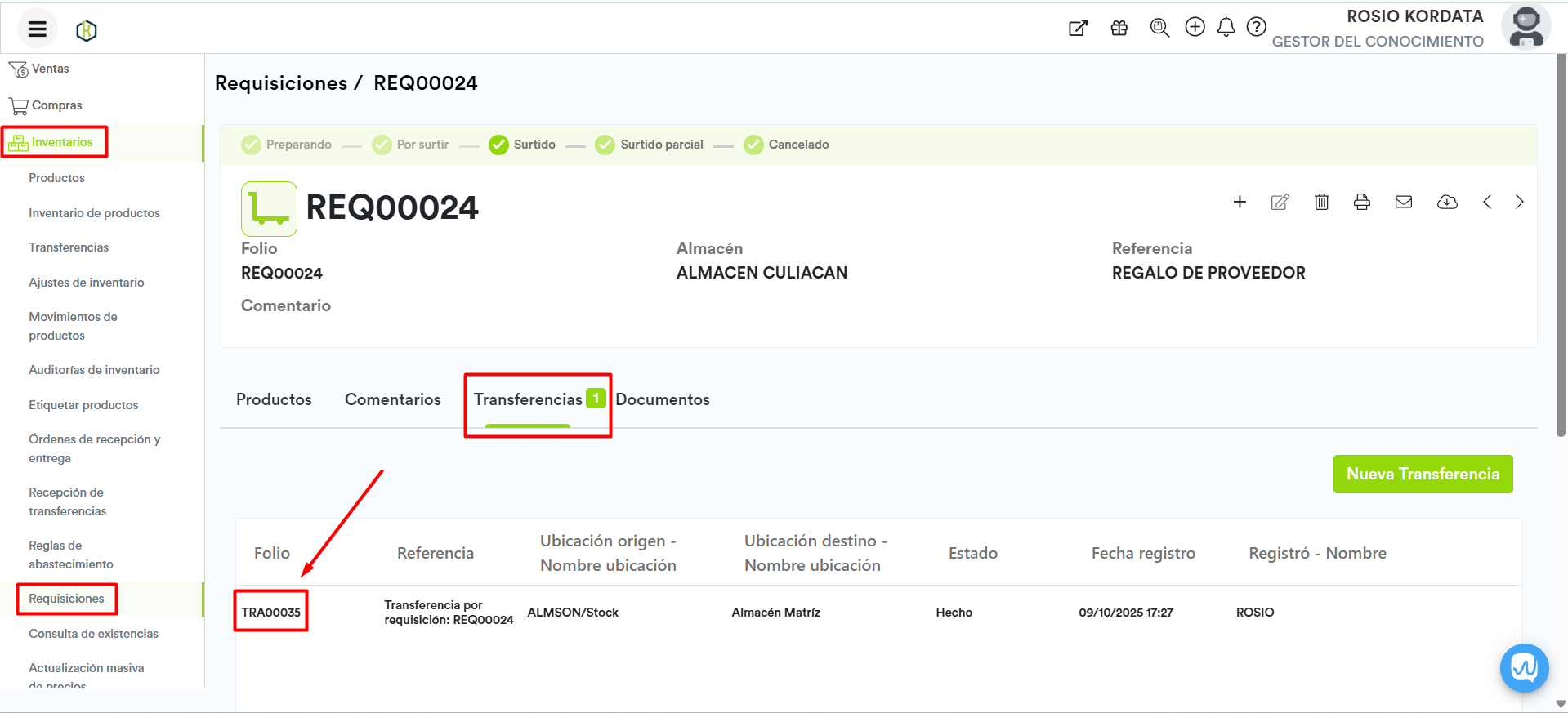Open the help question mark icon
Screen dimensions: 1568x713
click(x=1257, y=28)
